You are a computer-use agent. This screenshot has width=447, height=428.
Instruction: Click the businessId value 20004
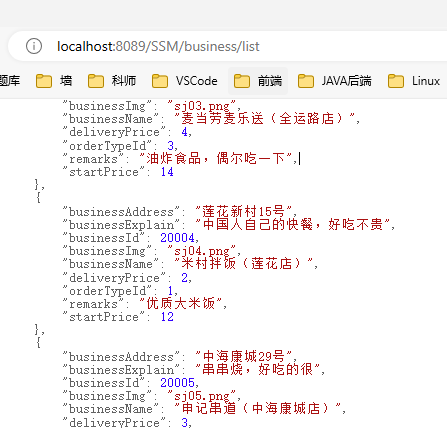pyautogui.click(x=177, y=238)
